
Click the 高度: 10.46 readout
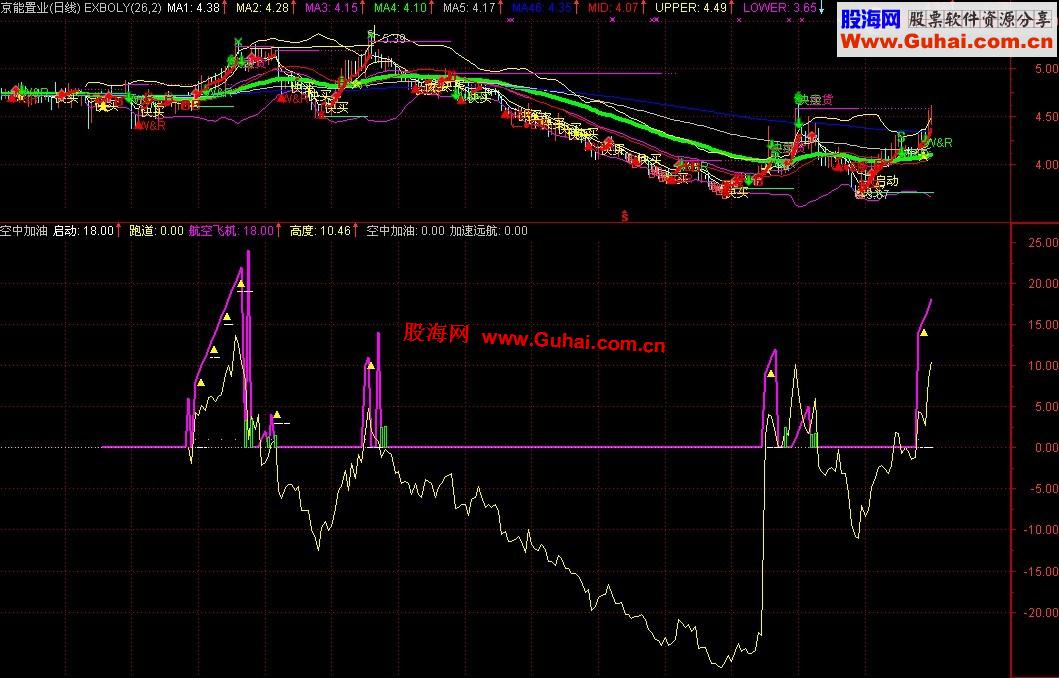(320, 231)
